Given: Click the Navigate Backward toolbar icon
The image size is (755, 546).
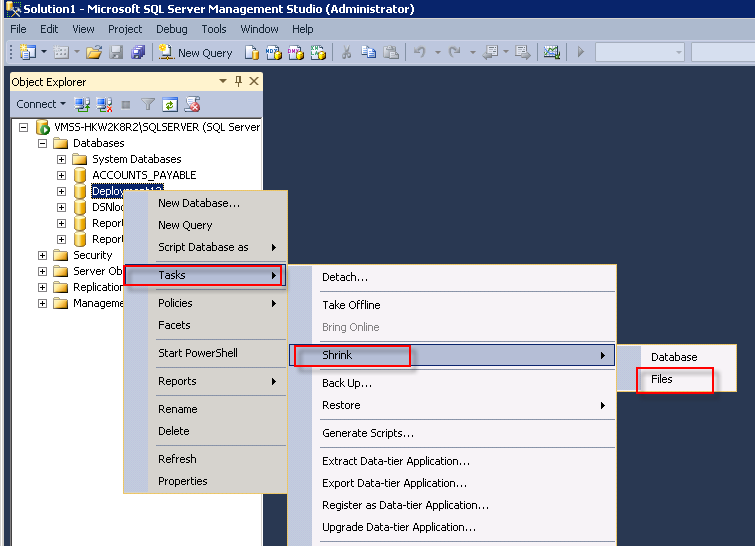Looking at the screenshot, I should [x=491, y=52].
